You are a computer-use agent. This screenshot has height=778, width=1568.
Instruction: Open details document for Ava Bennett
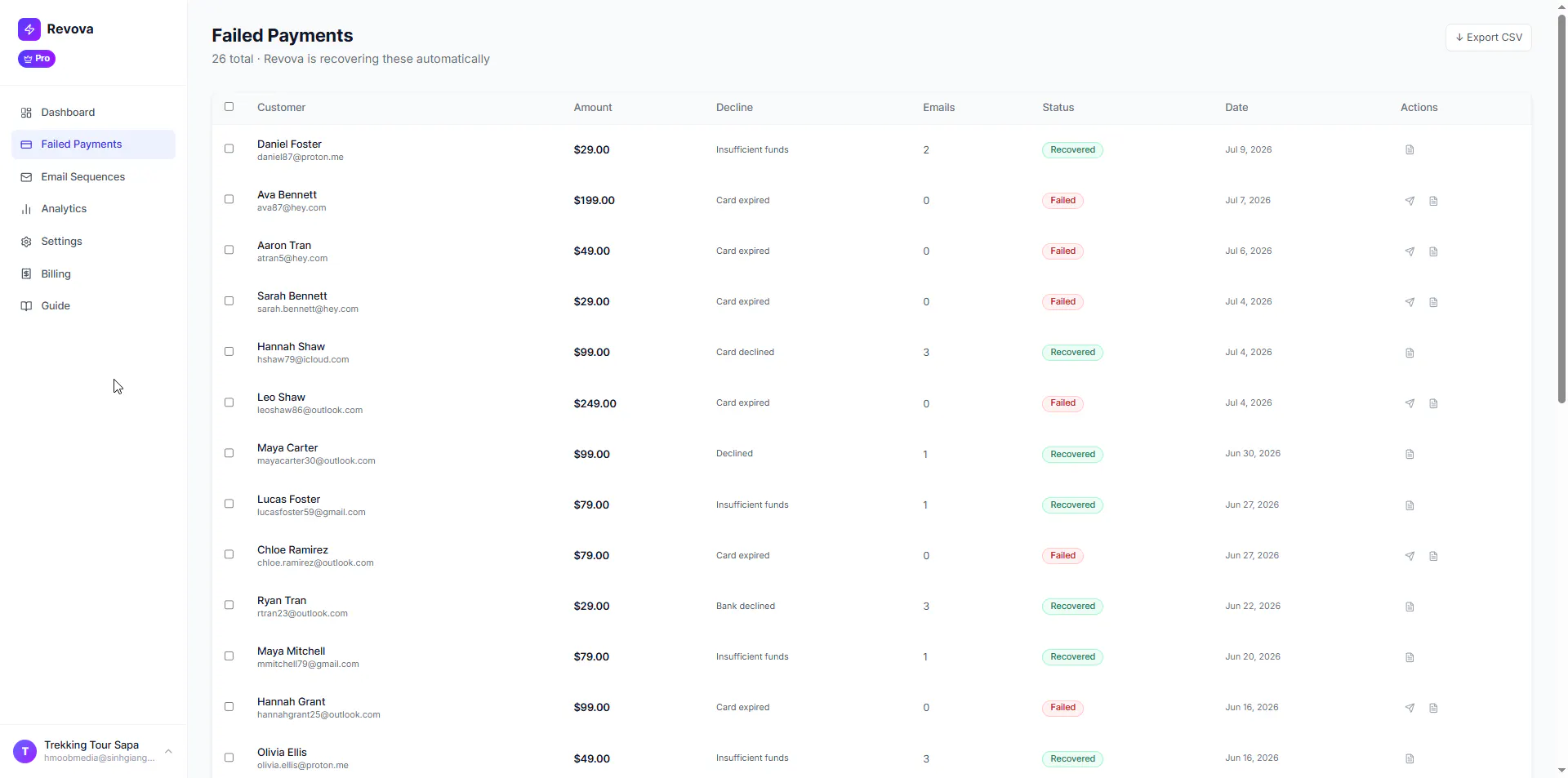tap(1433, 201)
